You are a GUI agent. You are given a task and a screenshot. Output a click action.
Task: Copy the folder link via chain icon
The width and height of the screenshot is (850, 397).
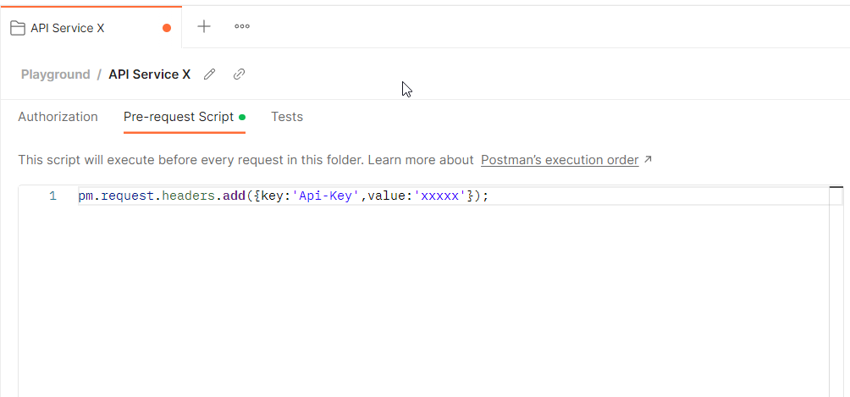pos(239,74)
